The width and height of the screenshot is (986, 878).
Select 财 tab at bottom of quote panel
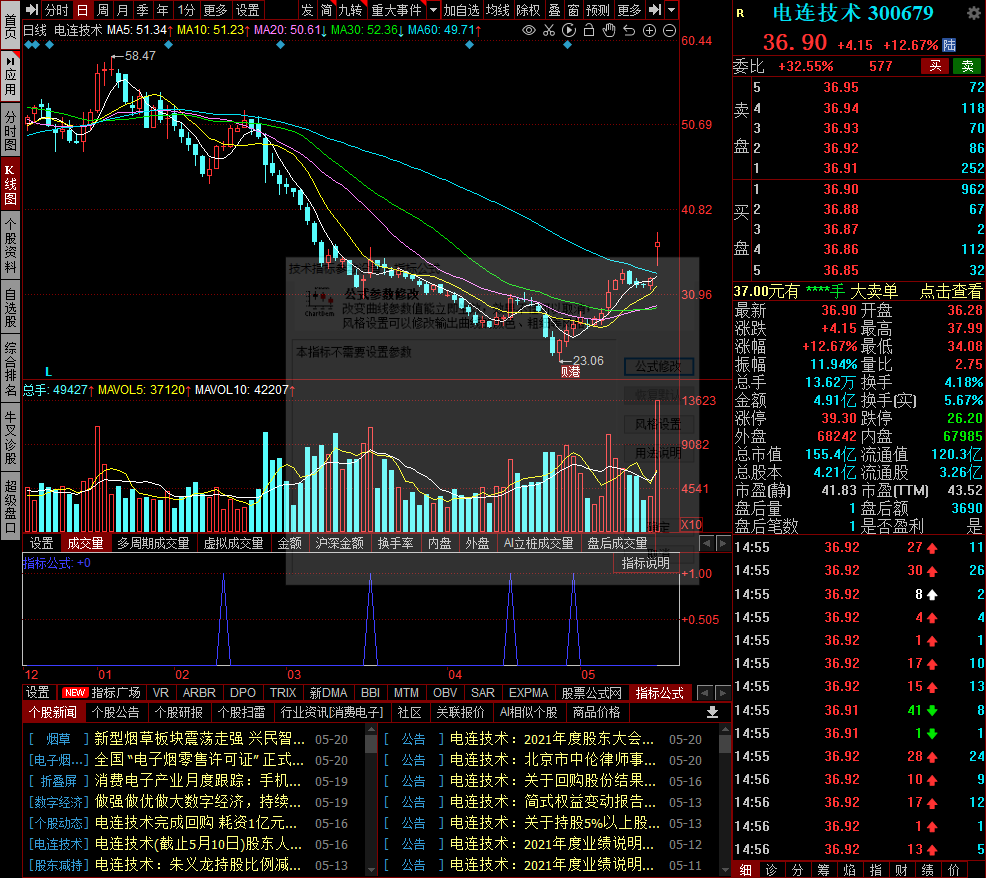coord(901,870)
